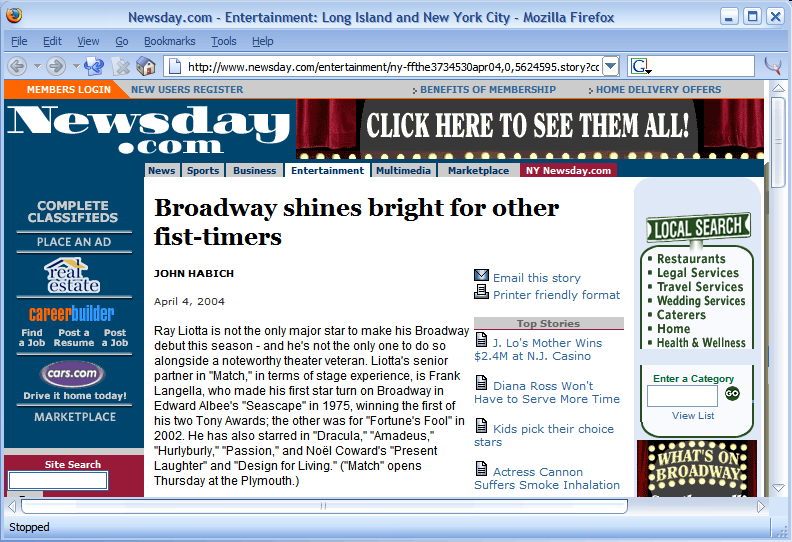Open the Bookmarks menu

170,41
